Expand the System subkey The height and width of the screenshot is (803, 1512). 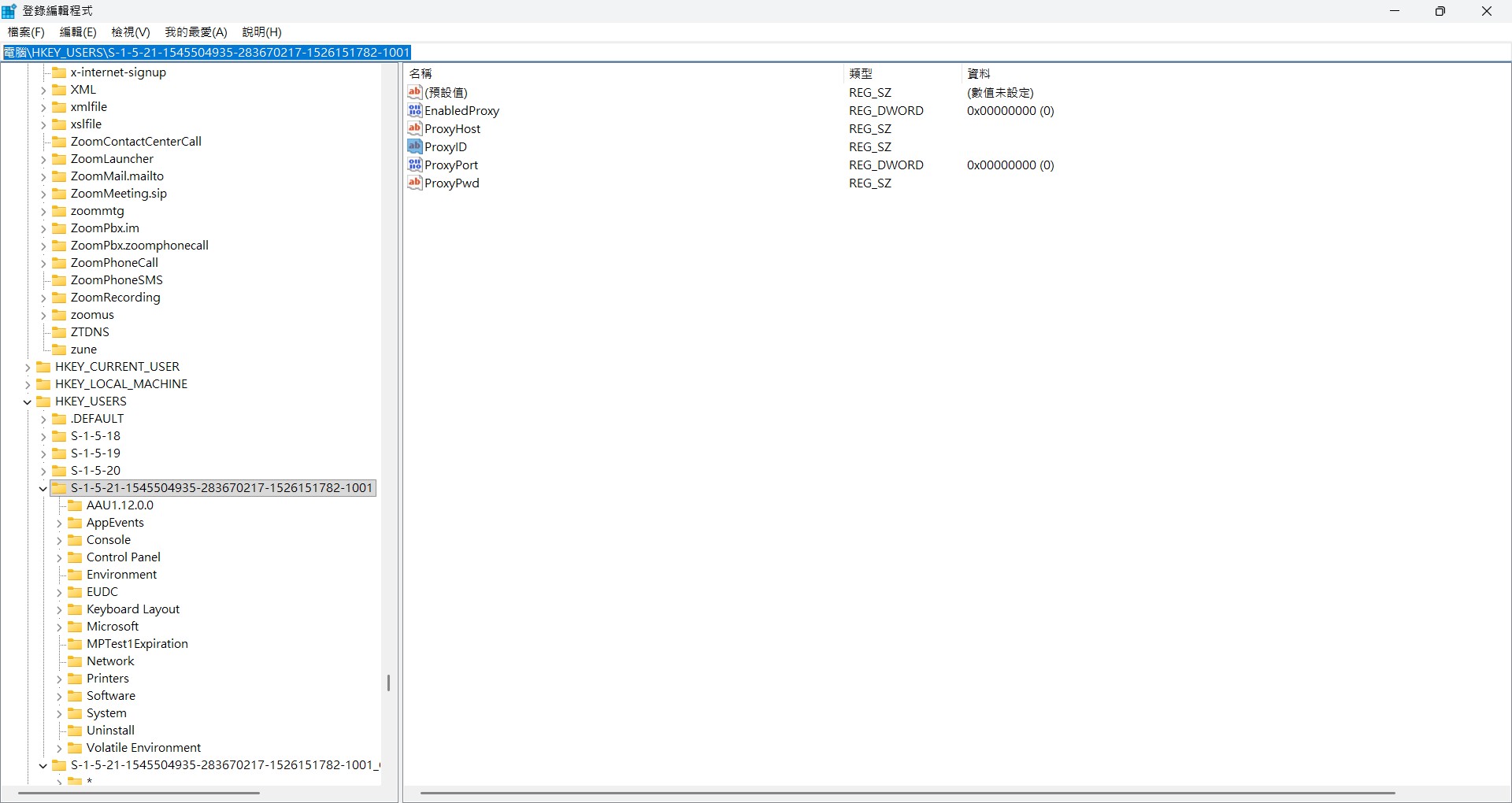(x=59, y=713)
